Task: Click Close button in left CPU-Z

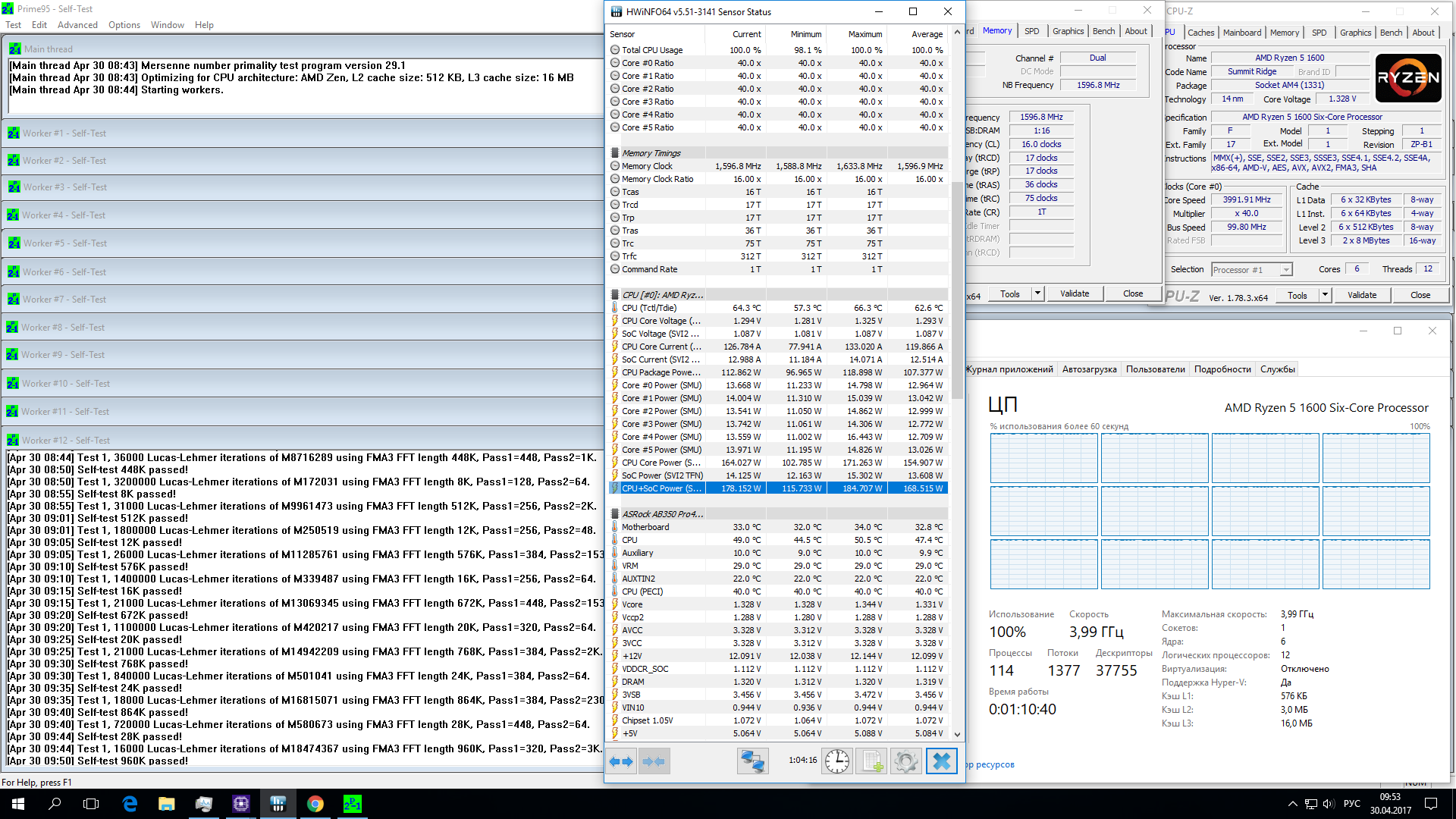Action: tap(1133, 293)
